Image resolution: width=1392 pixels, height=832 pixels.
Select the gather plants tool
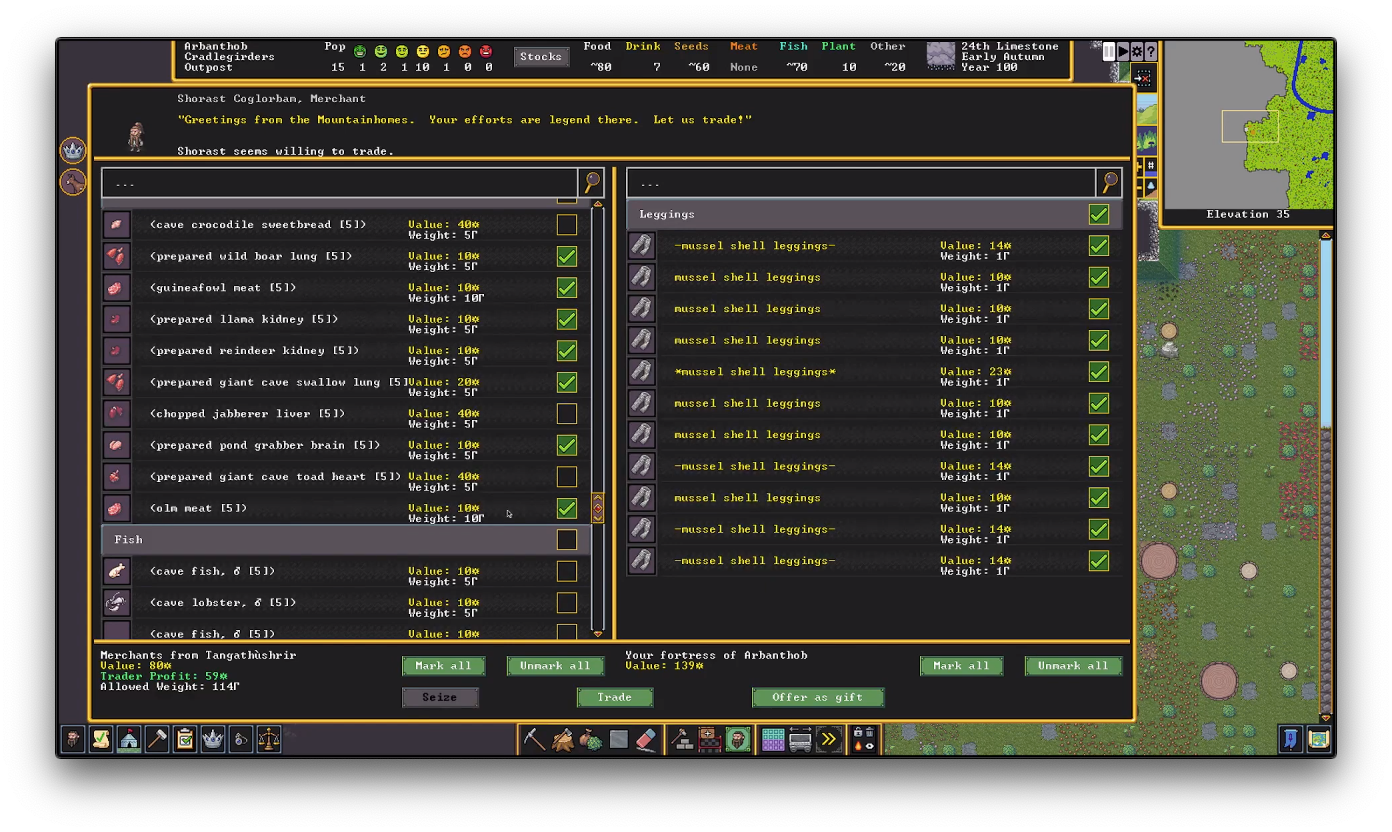pos(591,739)
